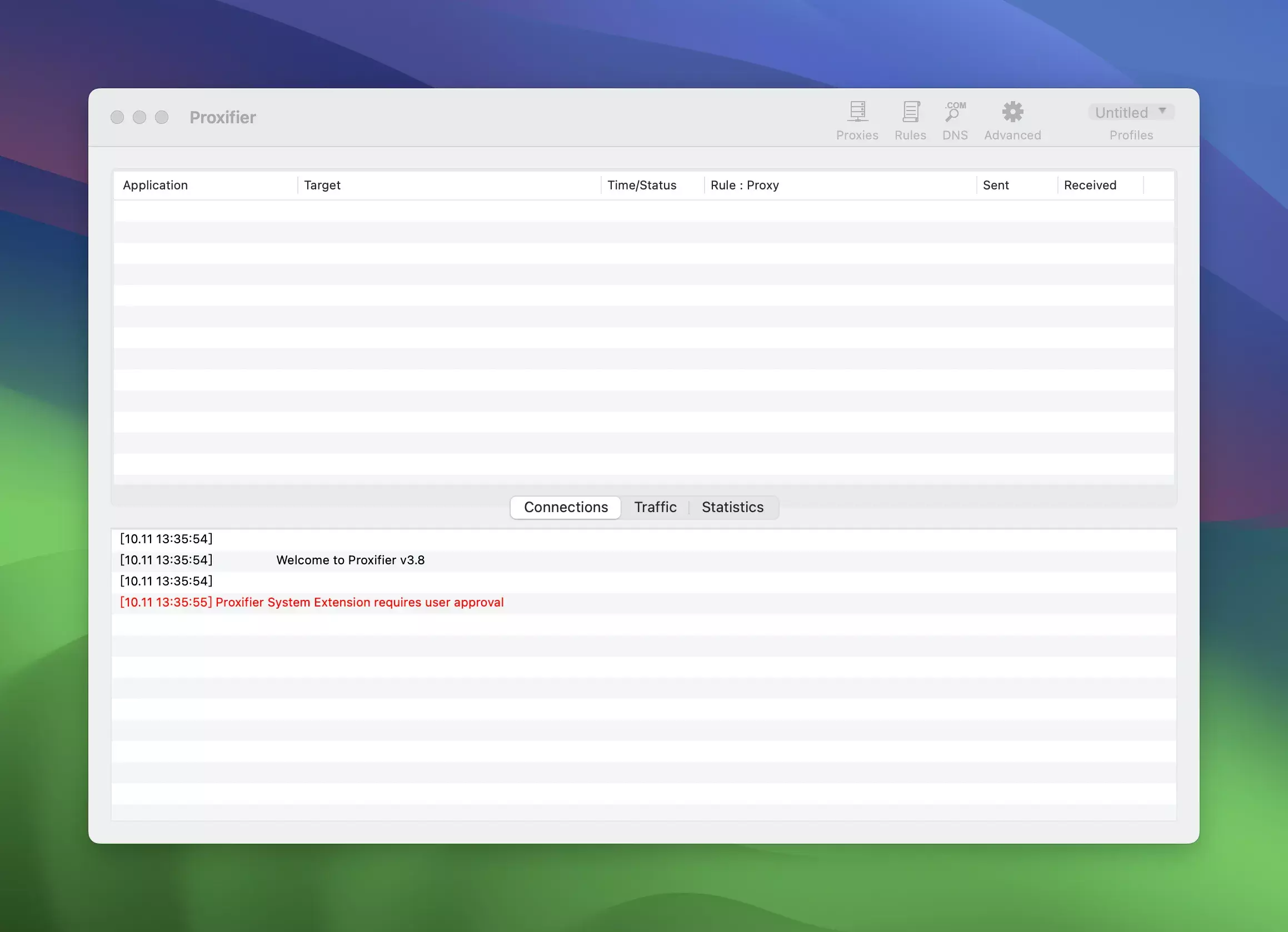The width and height of the screenshot is (1288, 932).
Task: Sort by Sent column header
Action: tap(996, 185)
